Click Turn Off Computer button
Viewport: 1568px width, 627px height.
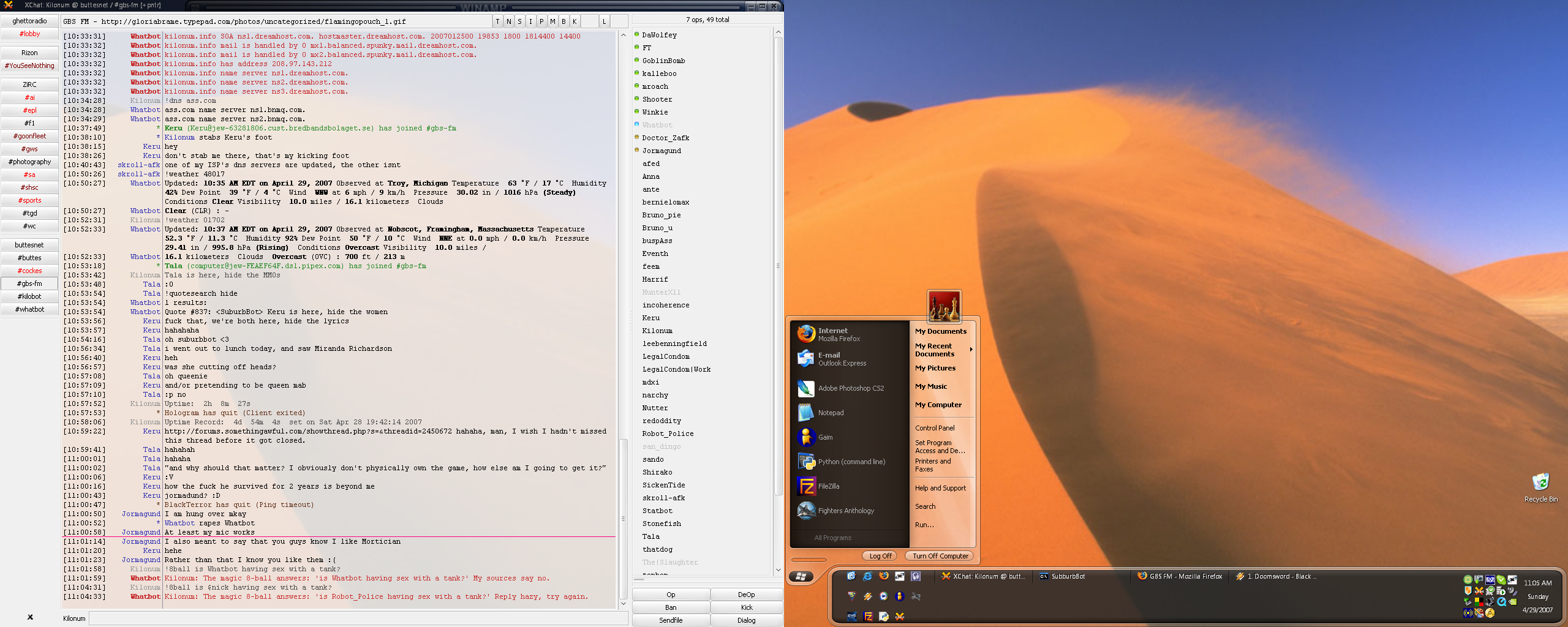pos(940,556)
